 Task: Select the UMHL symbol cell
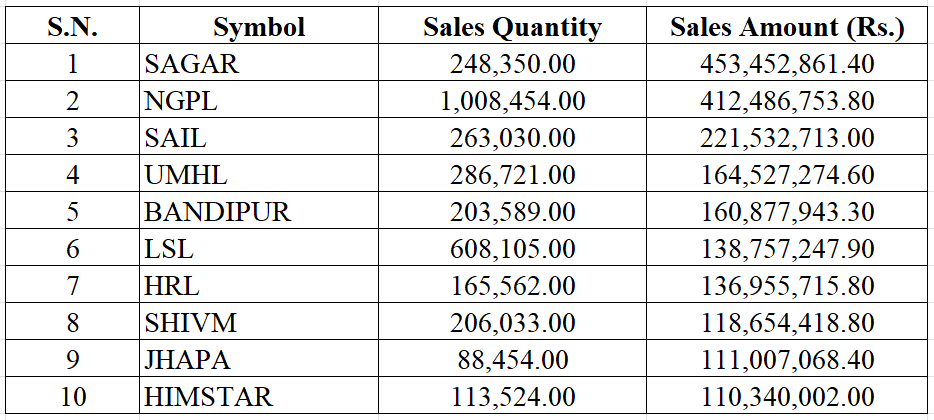point(186,176)
